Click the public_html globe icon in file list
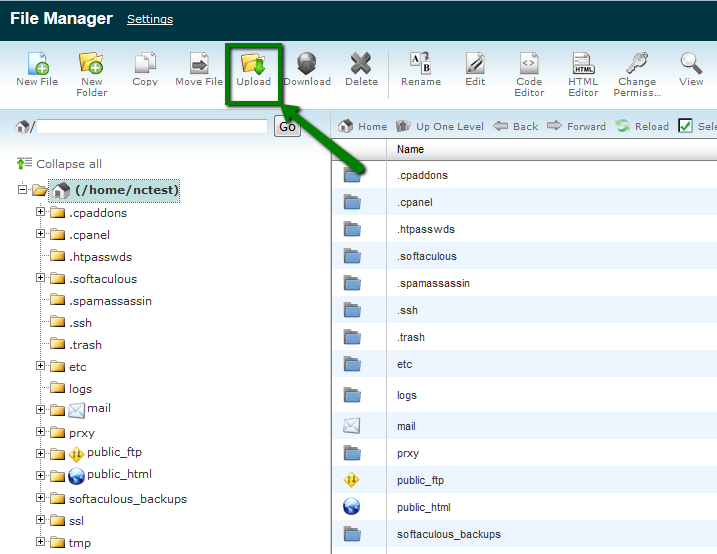The height and width of the screenshot is (554, 717). [352, 506]
